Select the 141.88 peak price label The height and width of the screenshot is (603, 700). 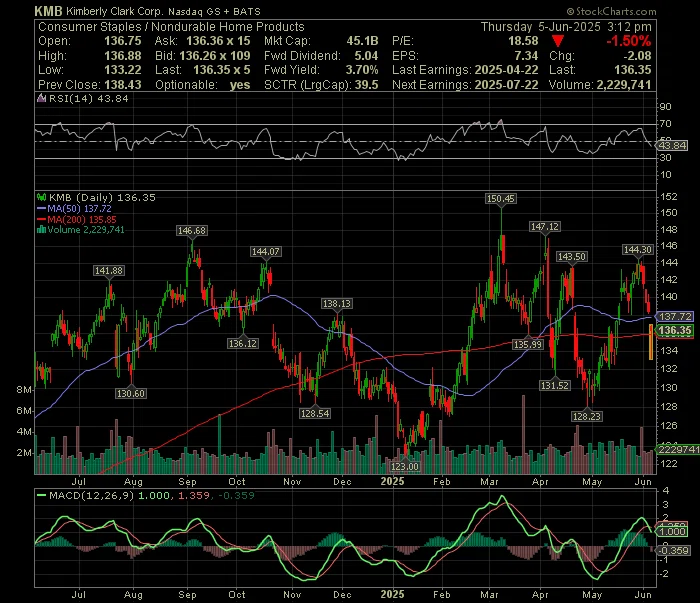[x=109, y=270]
